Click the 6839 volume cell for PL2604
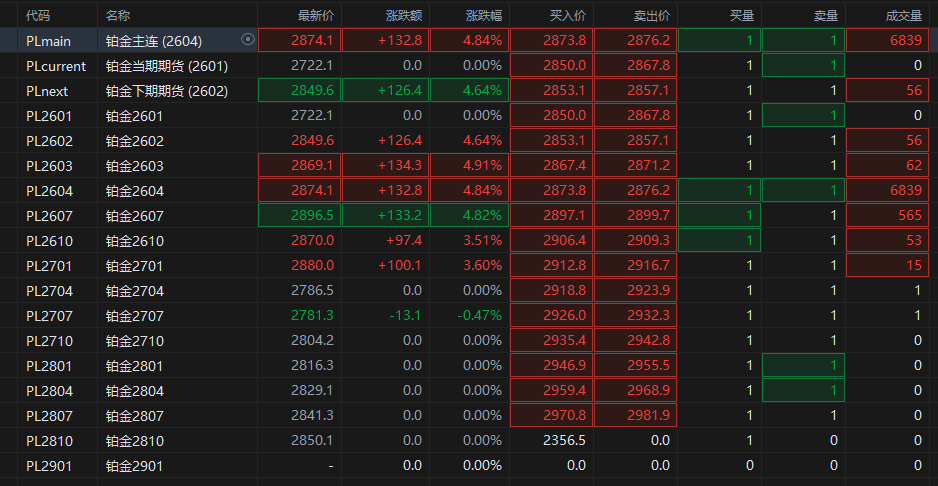 [x=904, y=191]
